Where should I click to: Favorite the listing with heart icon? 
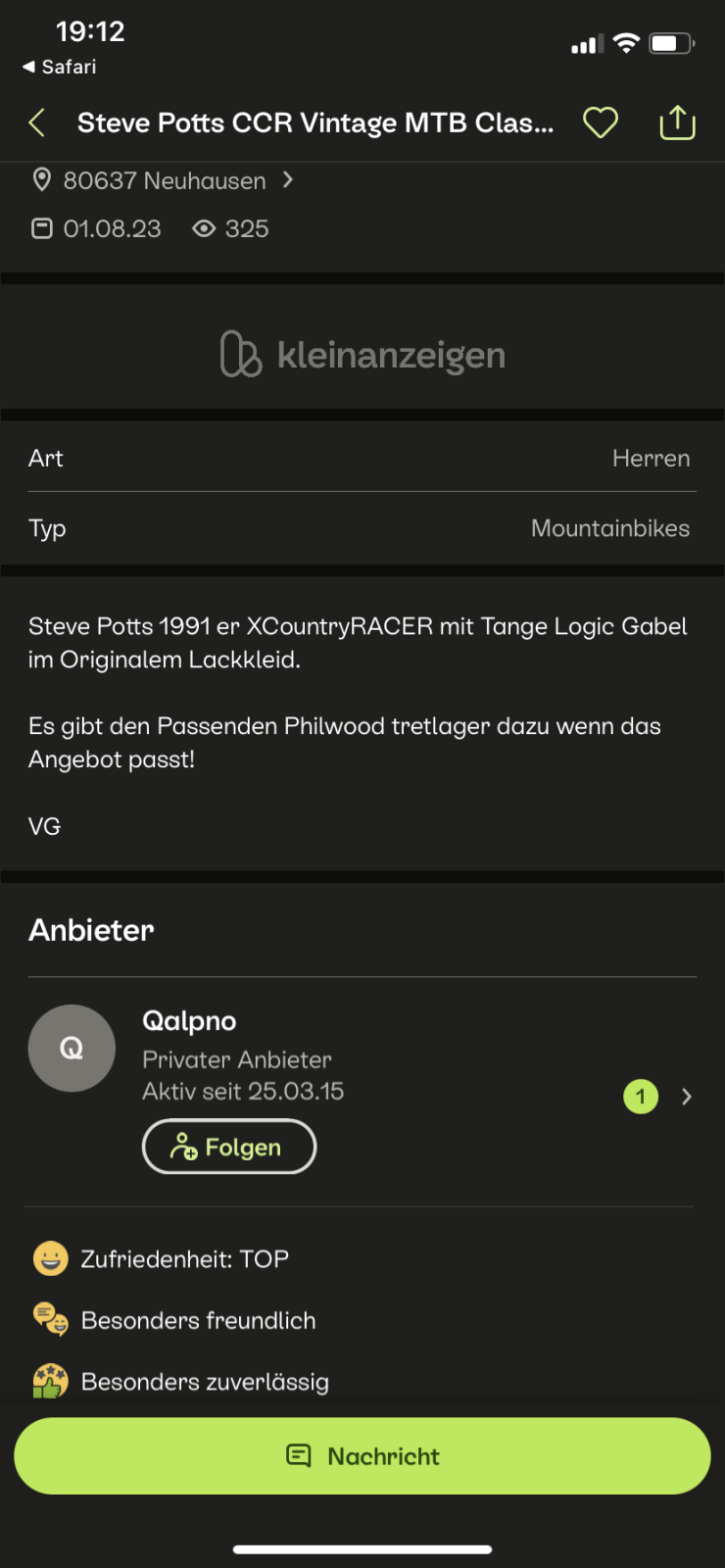tap(601, 123)
